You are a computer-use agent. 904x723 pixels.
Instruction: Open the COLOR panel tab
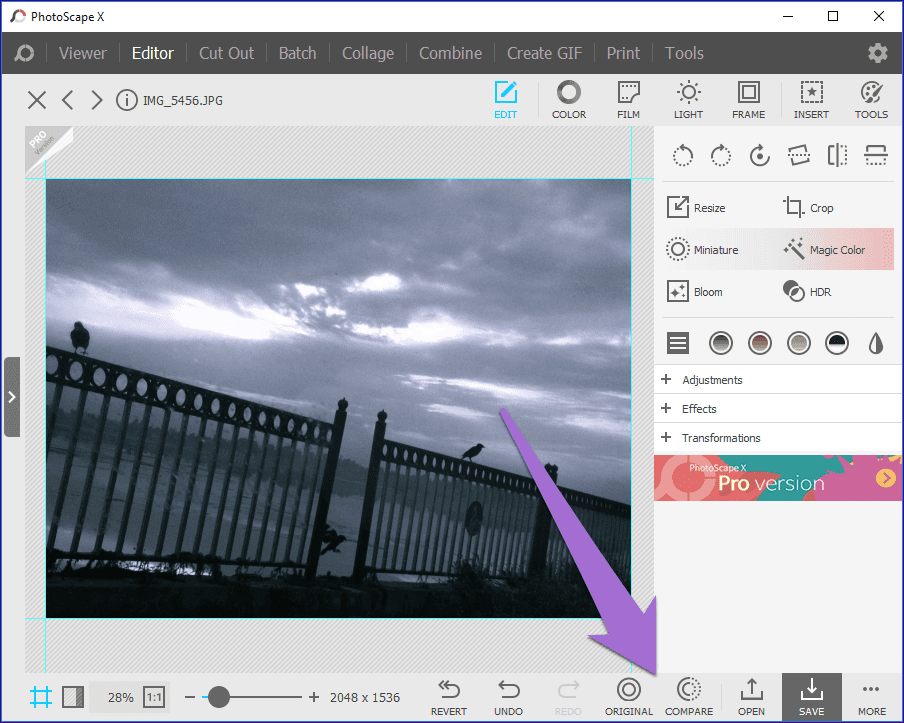pyautogui.click(x=568, y=100)
